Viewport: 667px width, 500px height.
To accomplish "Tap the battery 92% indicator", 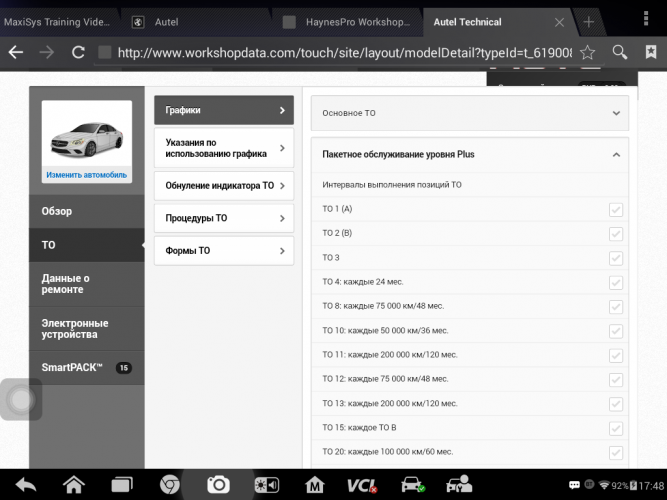I will click(624, 486).
